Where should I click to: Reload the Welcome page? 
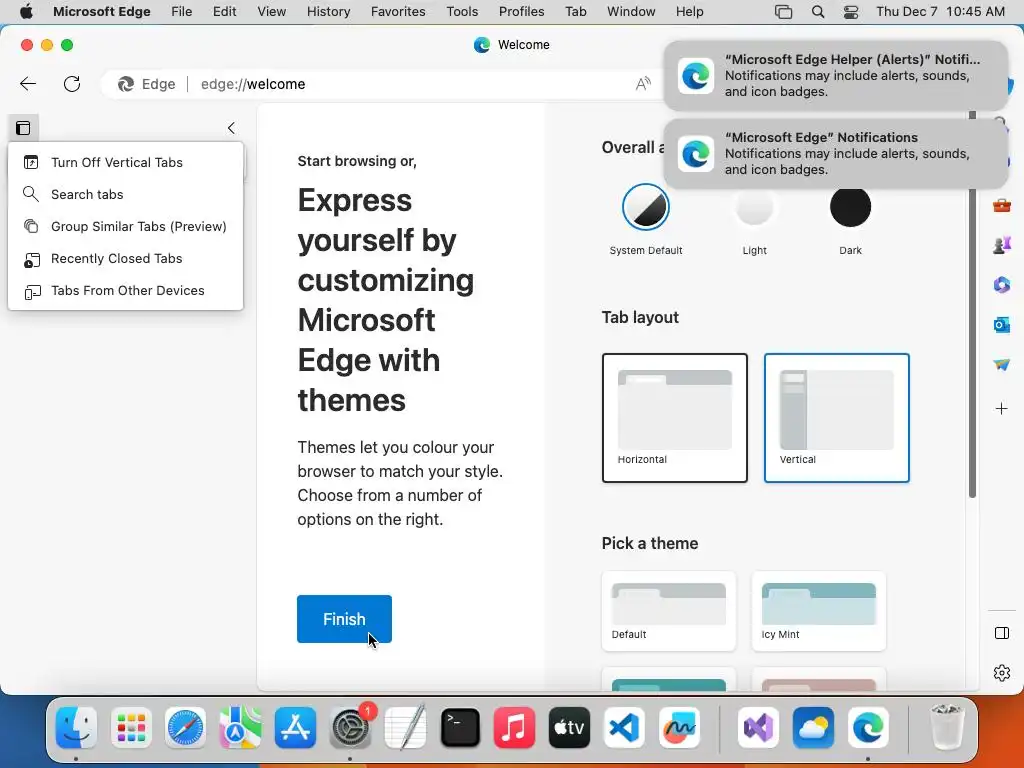[72, 84]
